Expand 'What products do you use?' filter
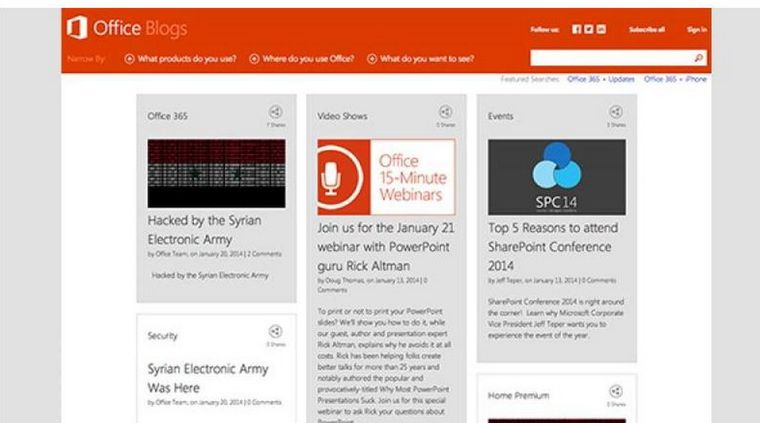The image size is (760, 423). [x=180, y=59]
